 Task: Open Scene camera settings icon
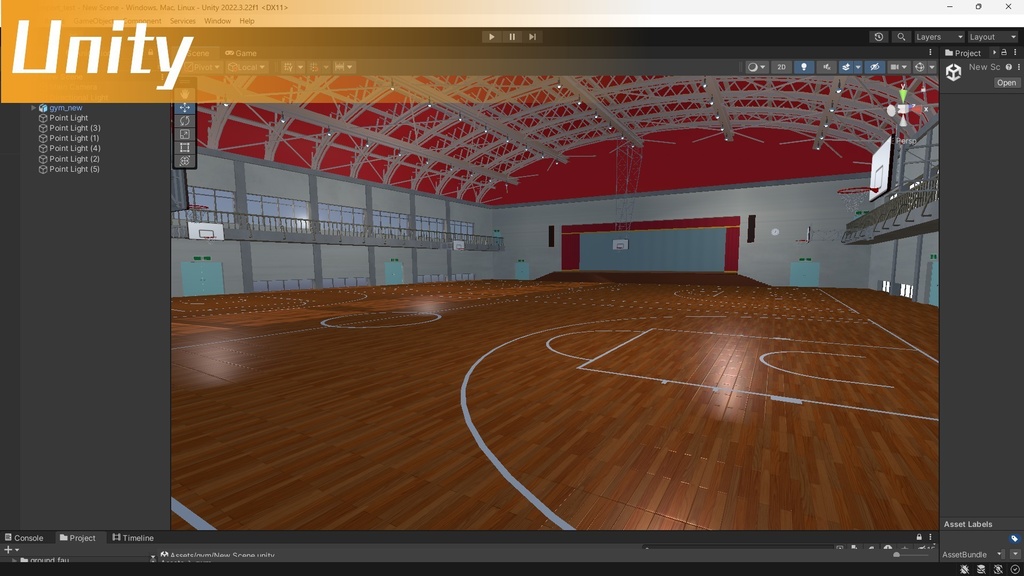[895, 67]
